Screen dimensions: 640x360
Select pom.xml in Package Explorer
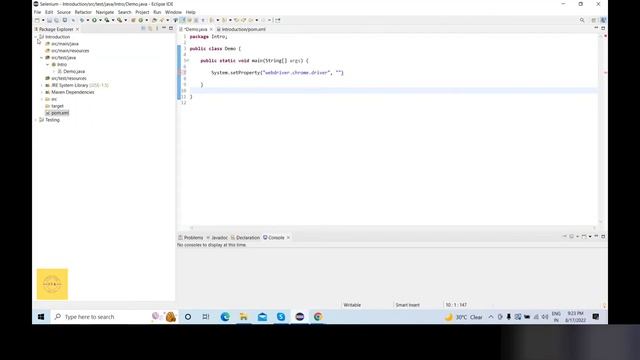60,113
